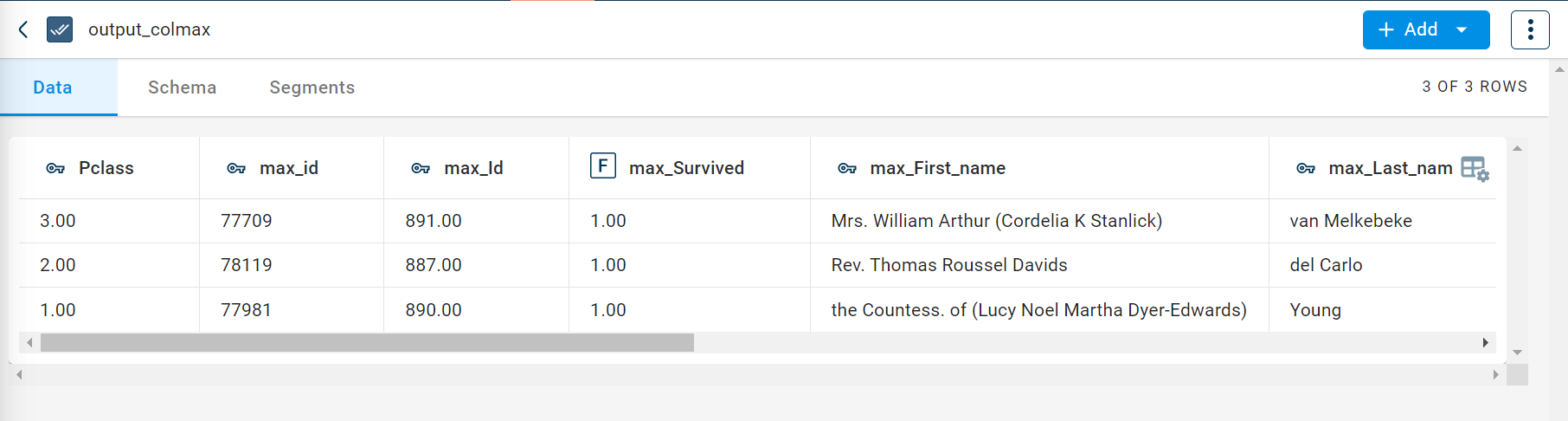The image size is (1568, 421).
Task: Click the Rev. Thomas Roussel Davids cell
Action: point(948,265)
